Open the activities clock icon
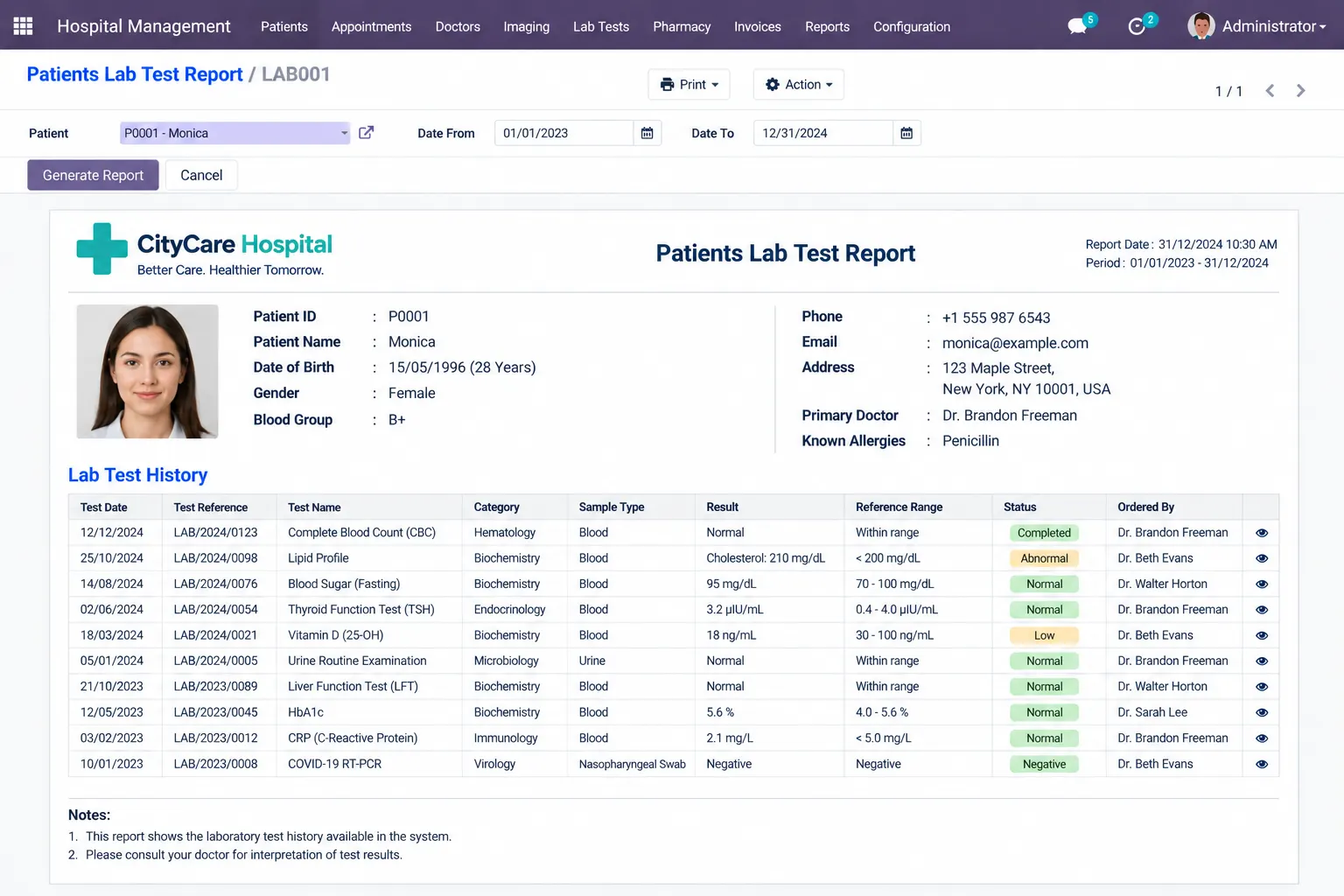This screenshot has height=896, width=1344. pos(1137,26)
